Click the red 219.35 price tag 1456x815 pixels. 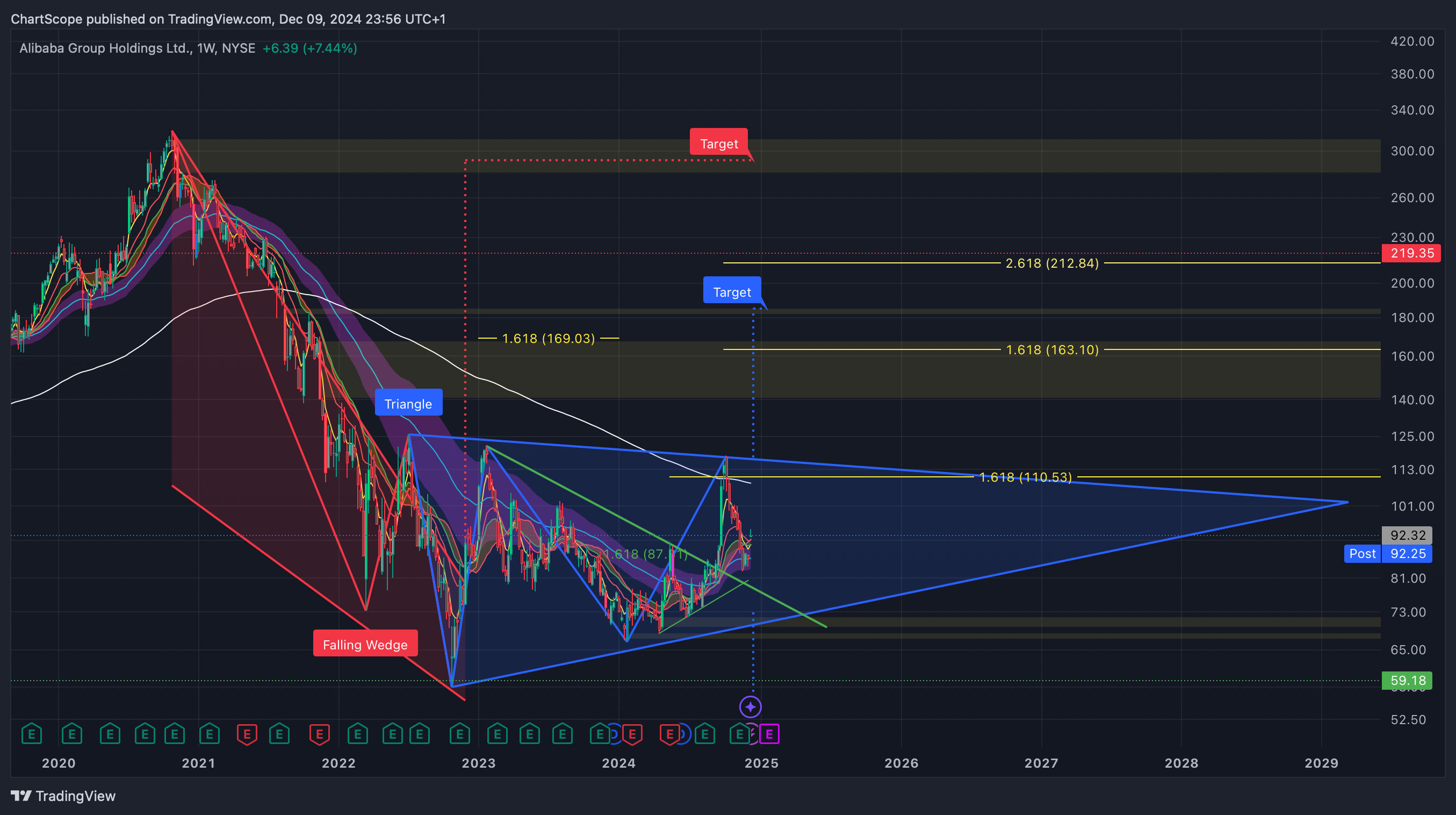pos(1411,253)
